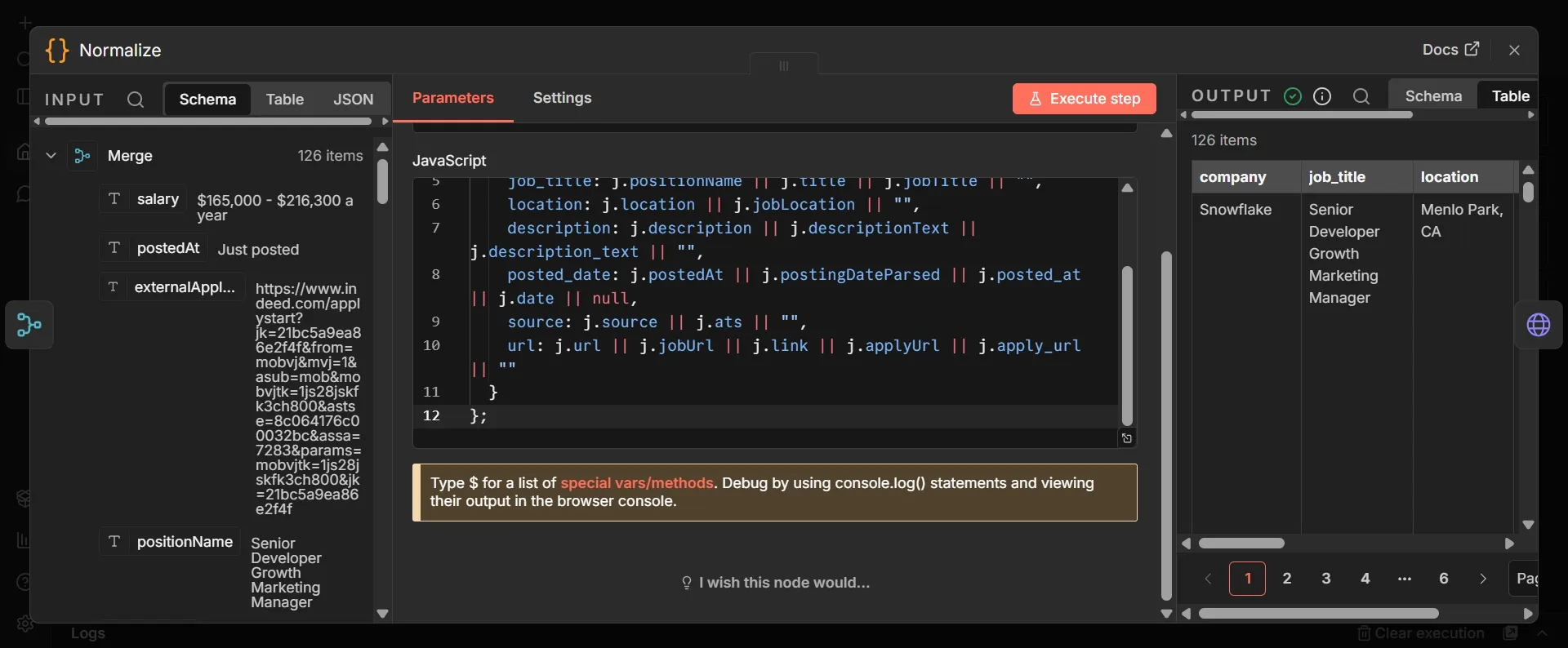Image resolution: width=1568 pixels, height=648 pixels.
Task: Open next node globe icon on right edge
Action: [x=1539, y=325]
